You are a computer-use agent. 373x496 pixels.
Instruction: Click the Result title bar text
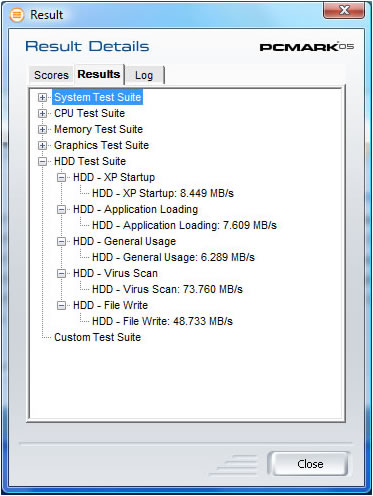click(46, 15)
